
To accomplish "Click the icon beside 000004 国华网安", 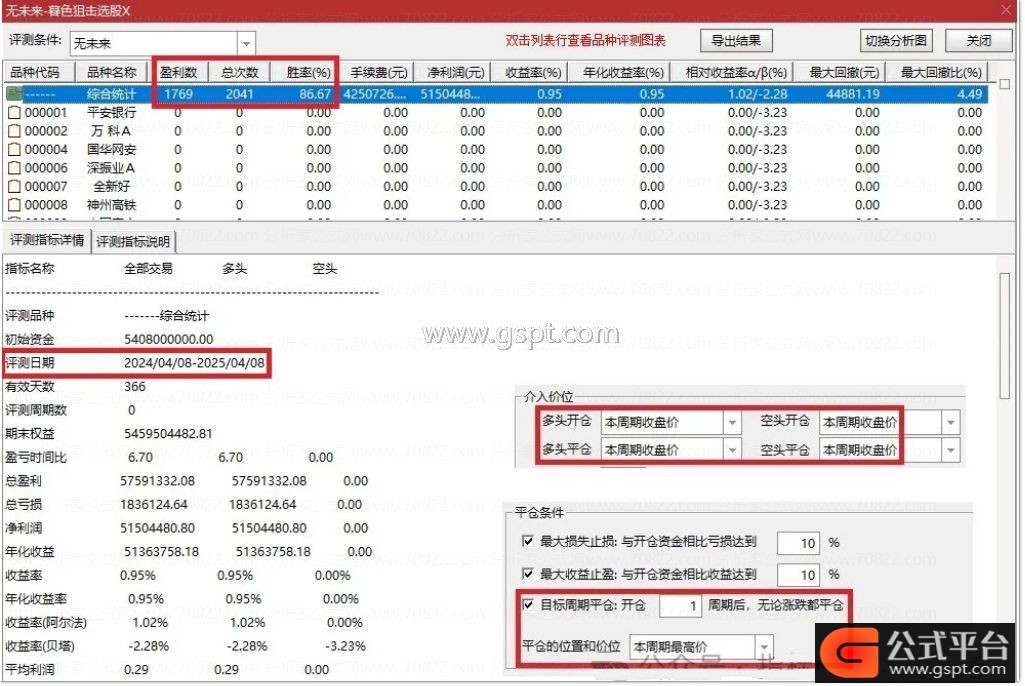I will click(14, 150).
